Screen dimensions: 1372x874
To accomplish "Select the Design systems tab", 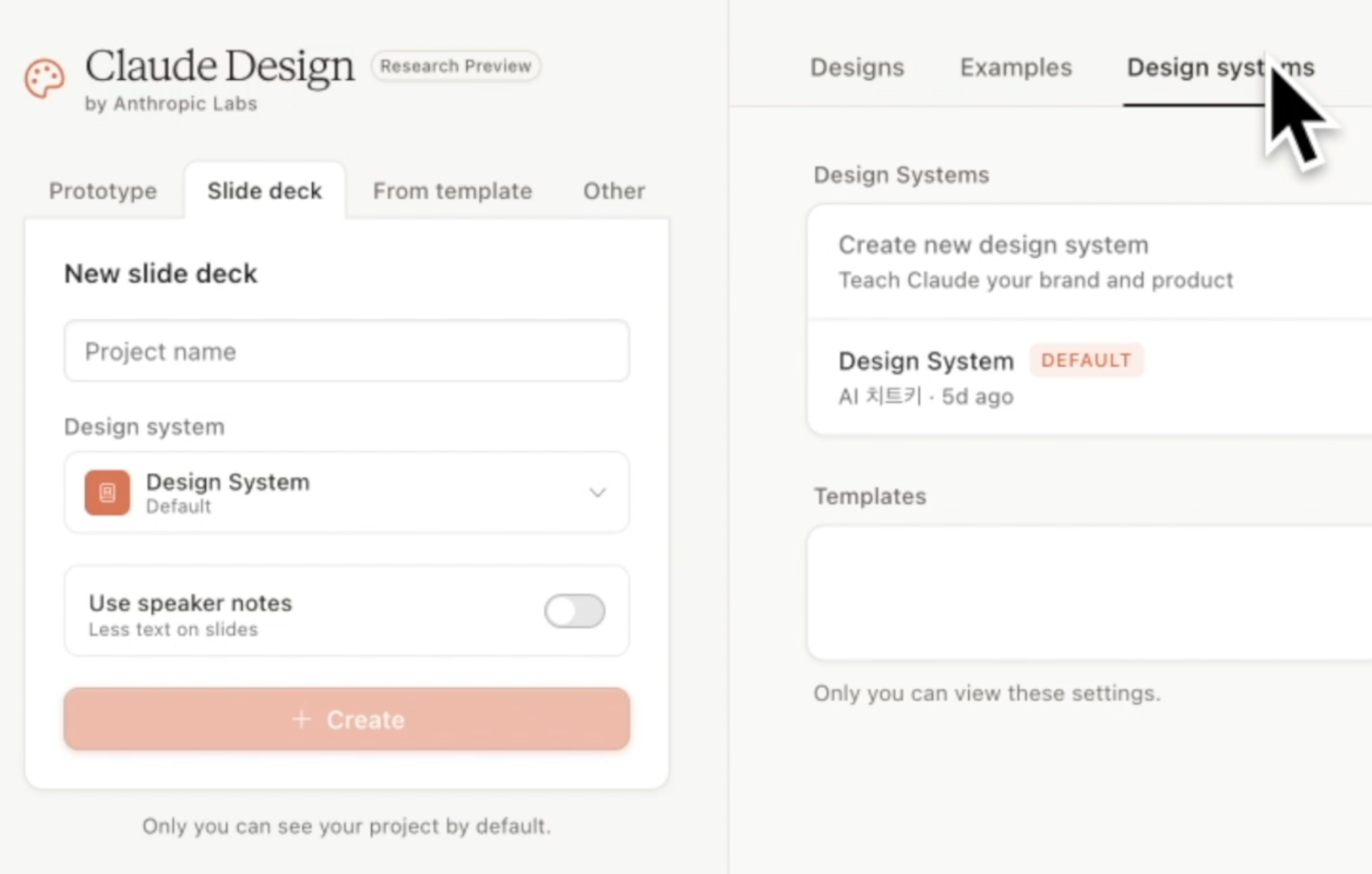I will pos(1220,68).
